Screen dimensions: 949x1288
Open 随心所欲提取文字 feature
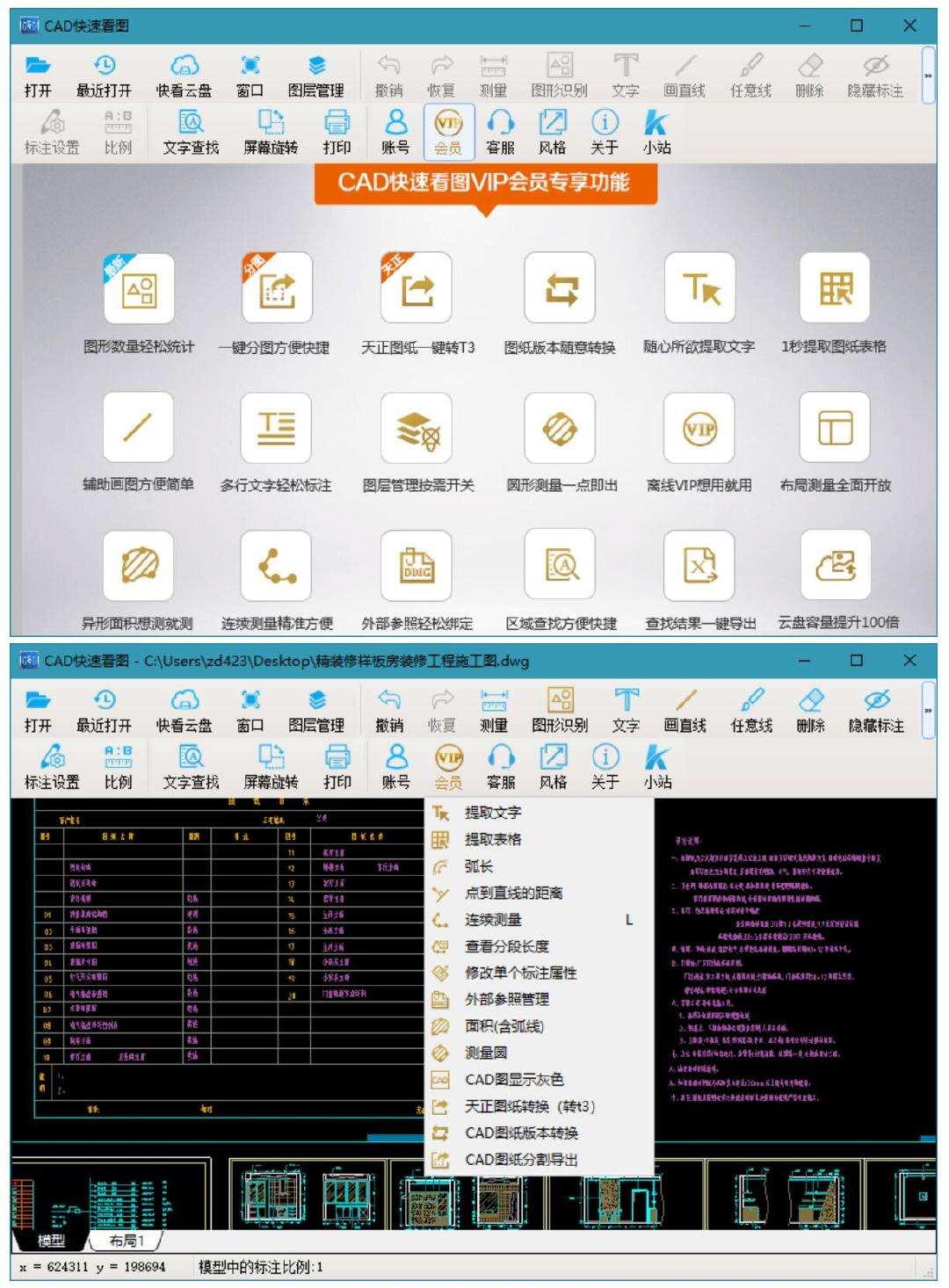tap(699, 288)
